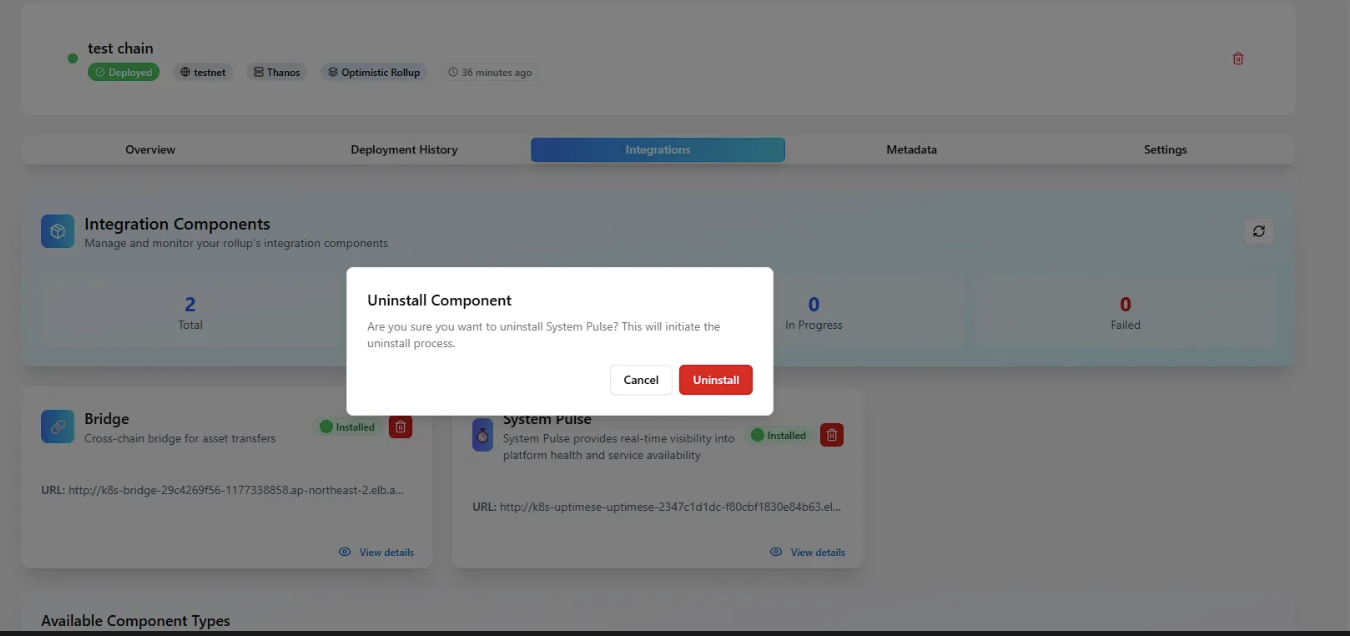Click the refresh icon in Integration Components
Viewport: 1350px width, 636px height.
[x=1258, y=231]
